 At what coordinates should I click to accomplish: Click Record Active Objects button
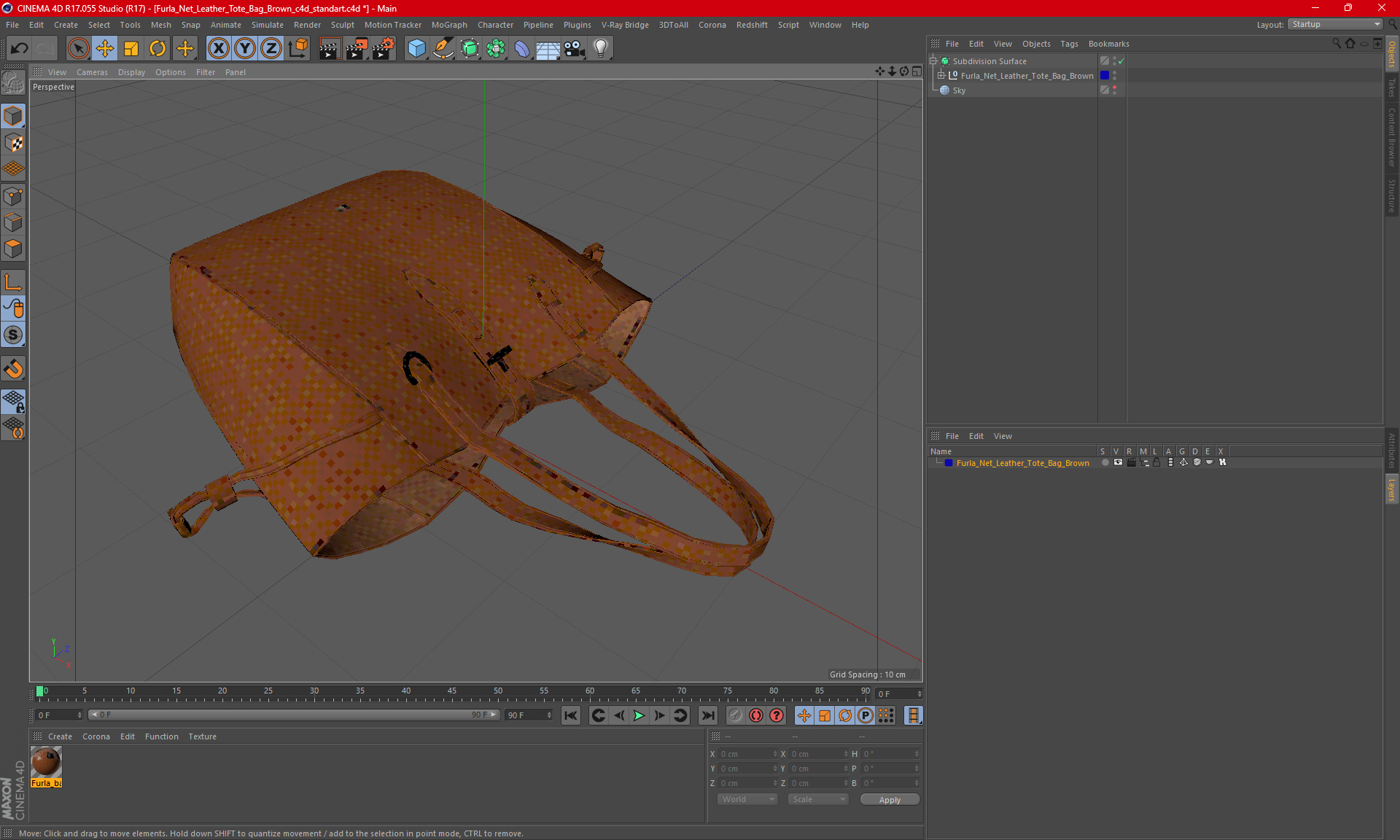point(735,715)
